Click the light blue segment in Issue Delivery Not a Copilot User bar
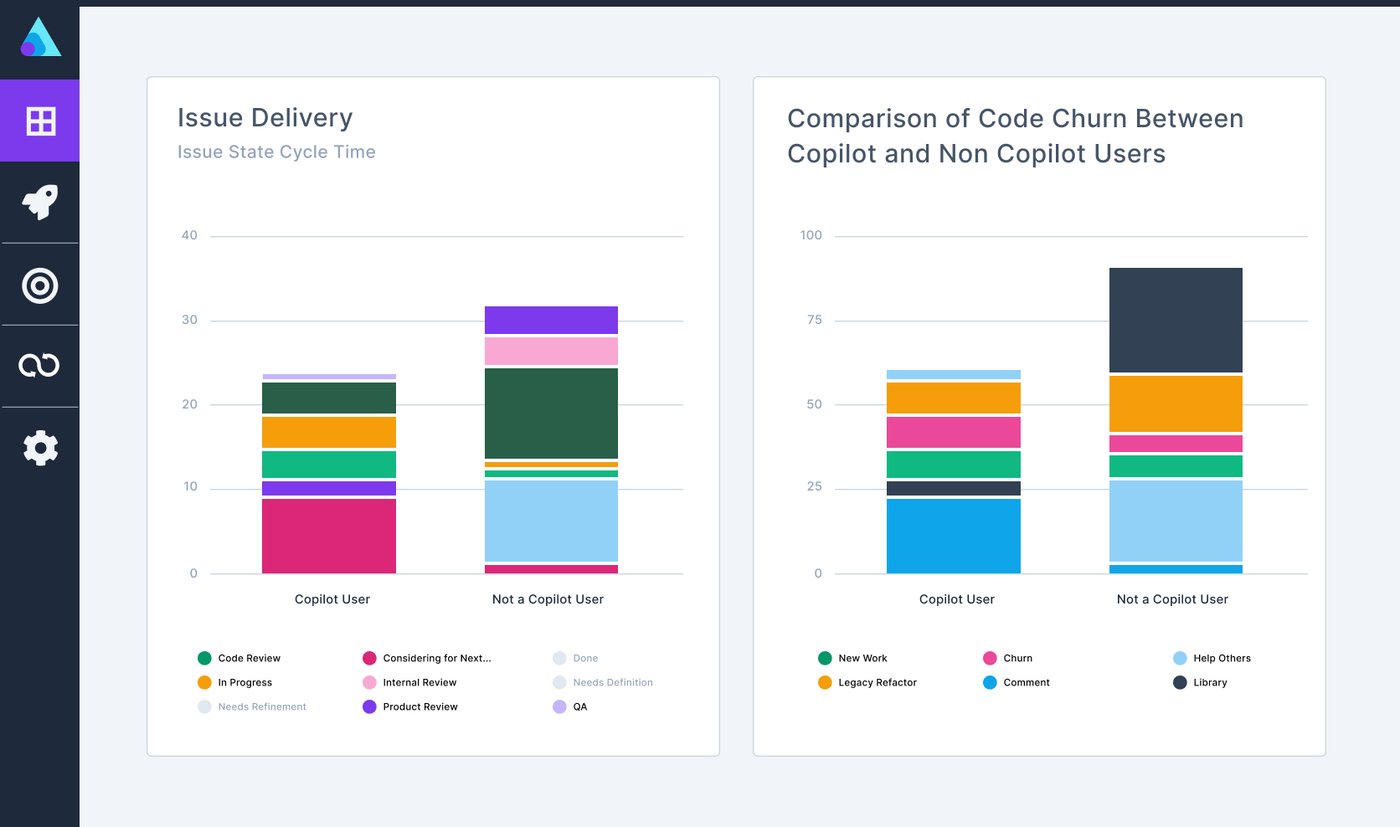 (x=551, y=521)
